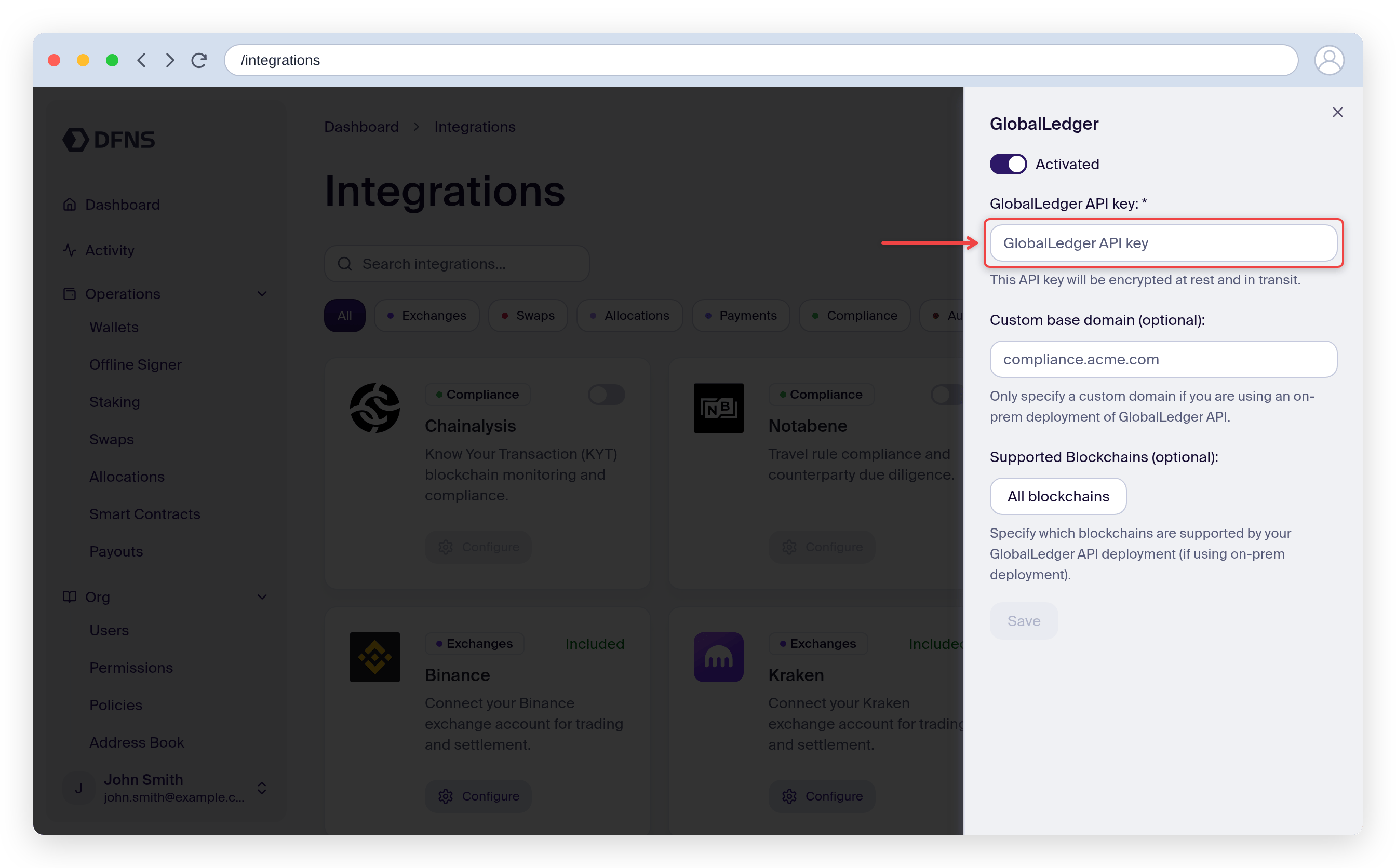Viewport: 1396px width, 868px height.
Task: Reload the page with refresh icon
Action: coord(199,60)
